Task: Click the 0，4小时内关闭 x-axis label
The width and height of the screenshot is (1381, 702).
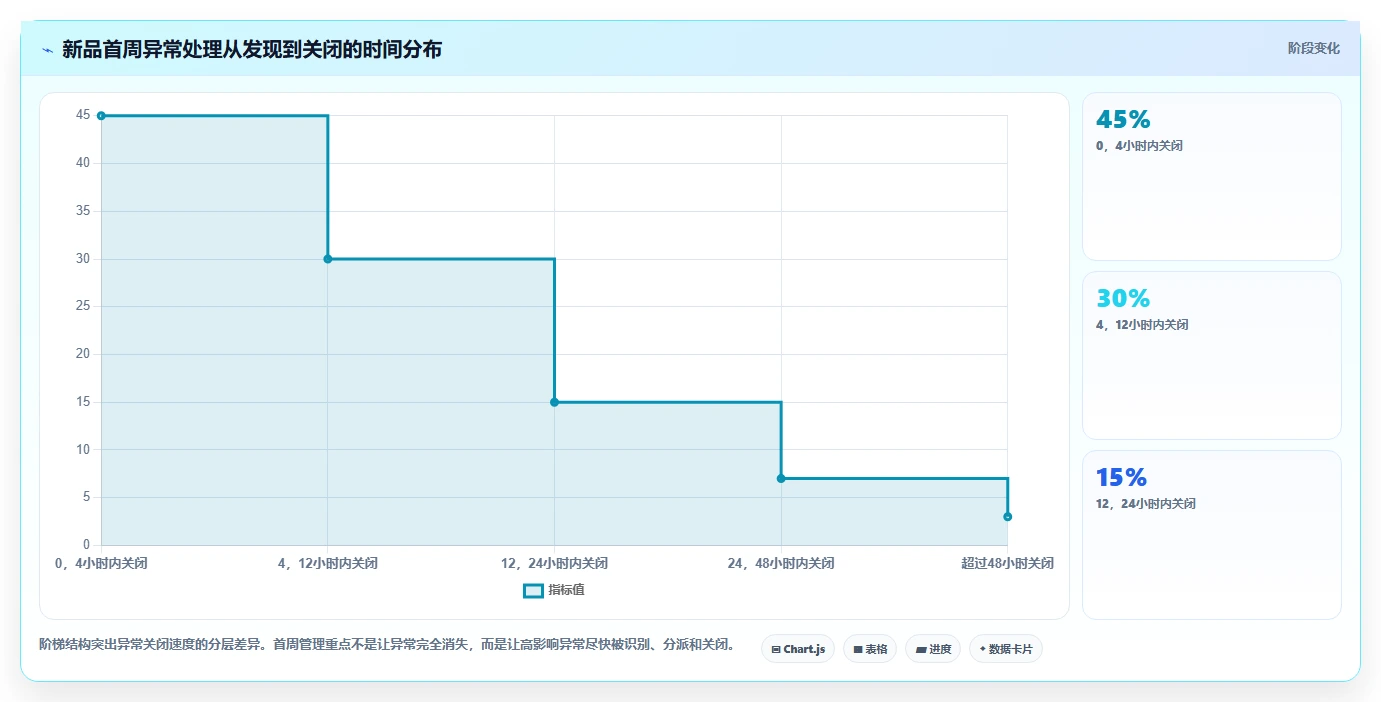Action: click(x=101, y=563)
